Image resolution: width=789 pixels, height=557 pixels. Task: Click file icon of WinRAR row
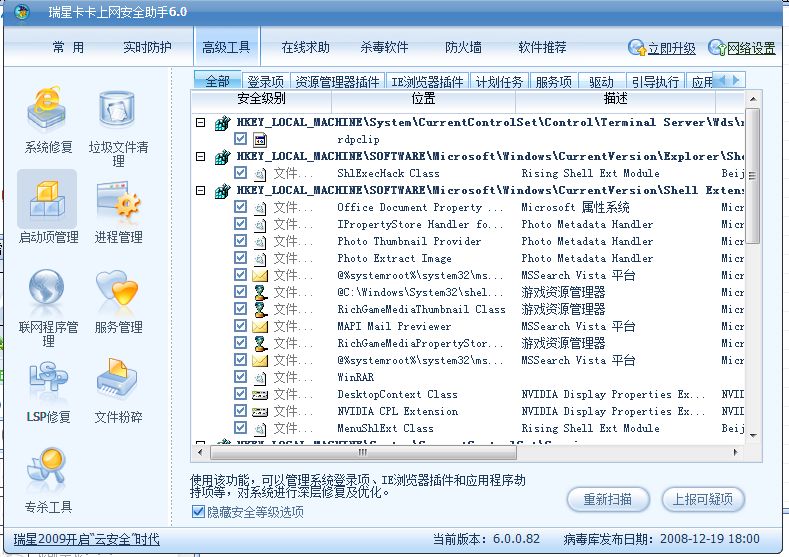tap(260, 378)
